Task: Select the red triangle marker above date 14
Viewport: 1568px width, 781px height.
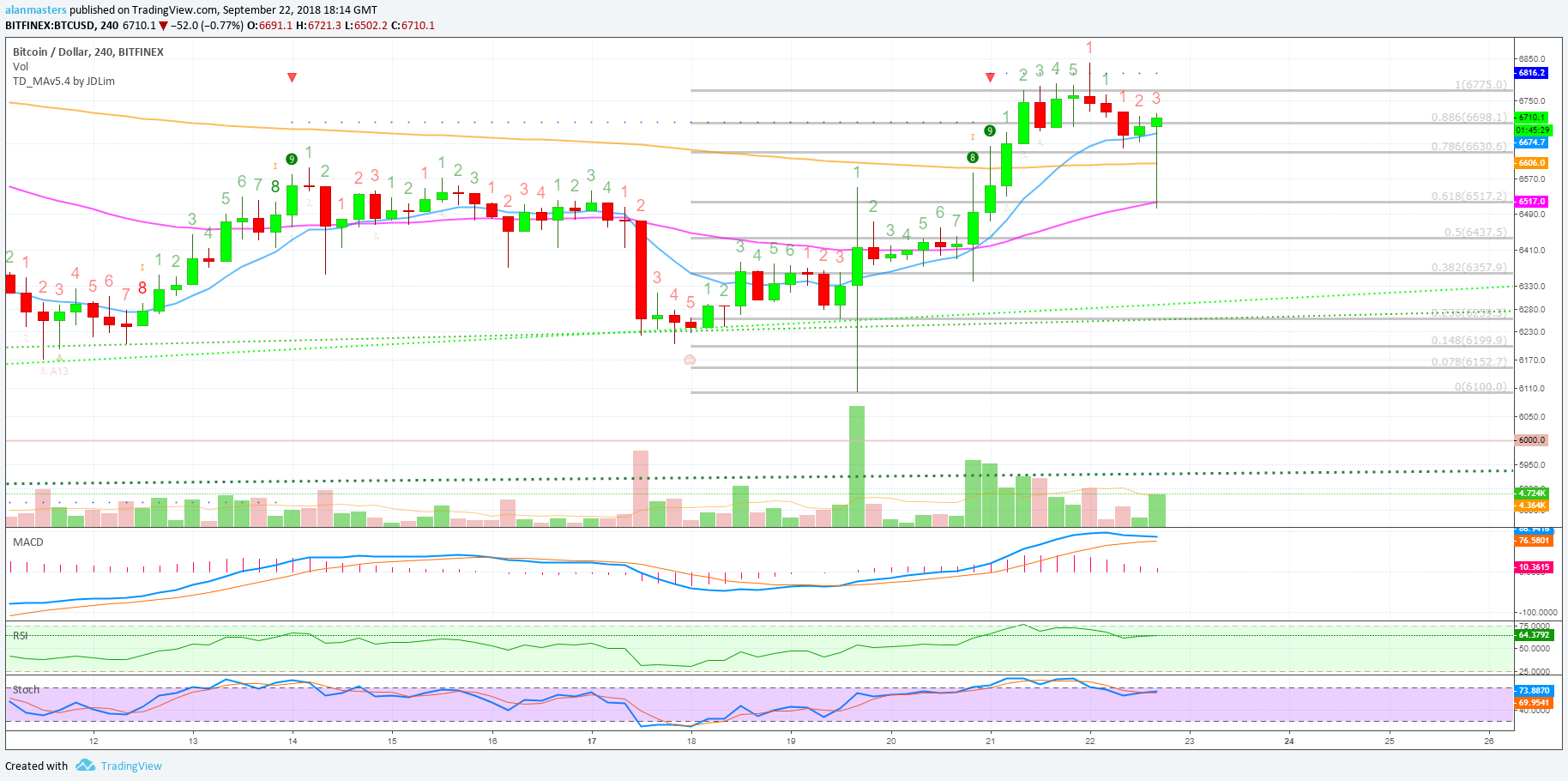Action: [x=292, y=78]
